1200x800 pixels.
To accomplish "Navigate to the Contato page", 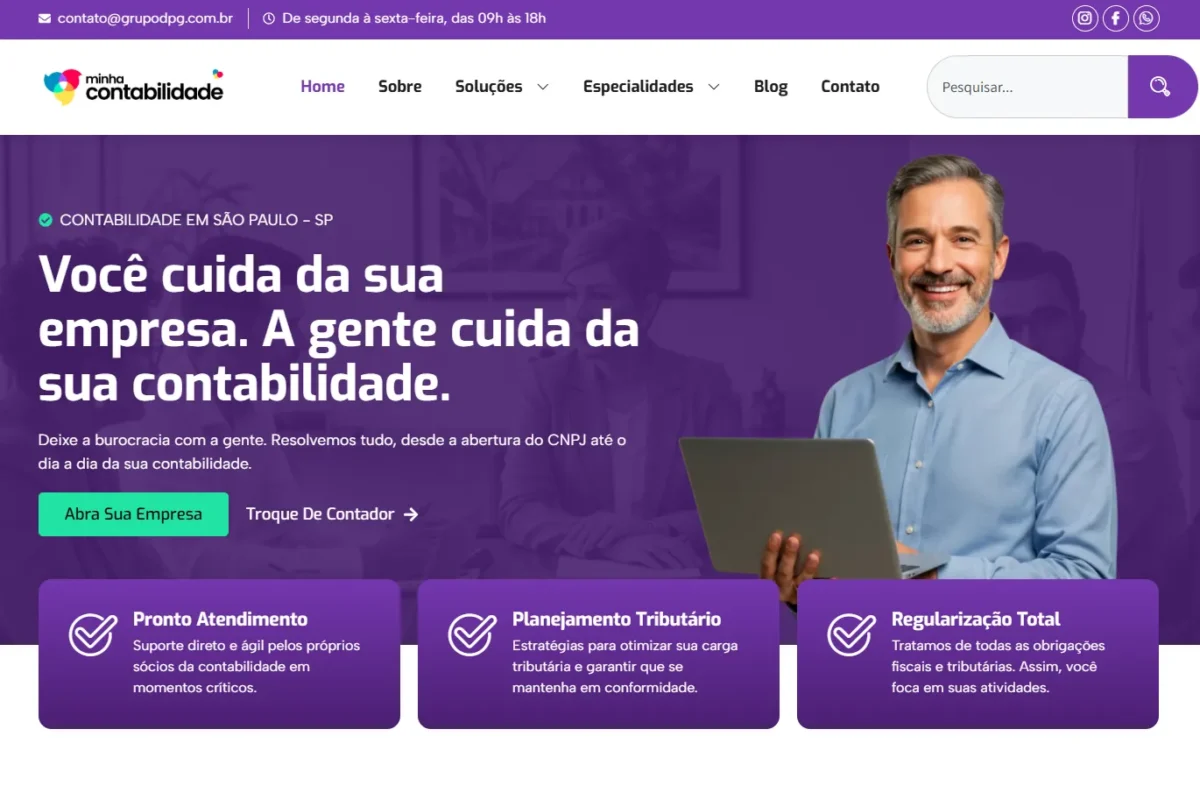I will [x=850, y=87].
